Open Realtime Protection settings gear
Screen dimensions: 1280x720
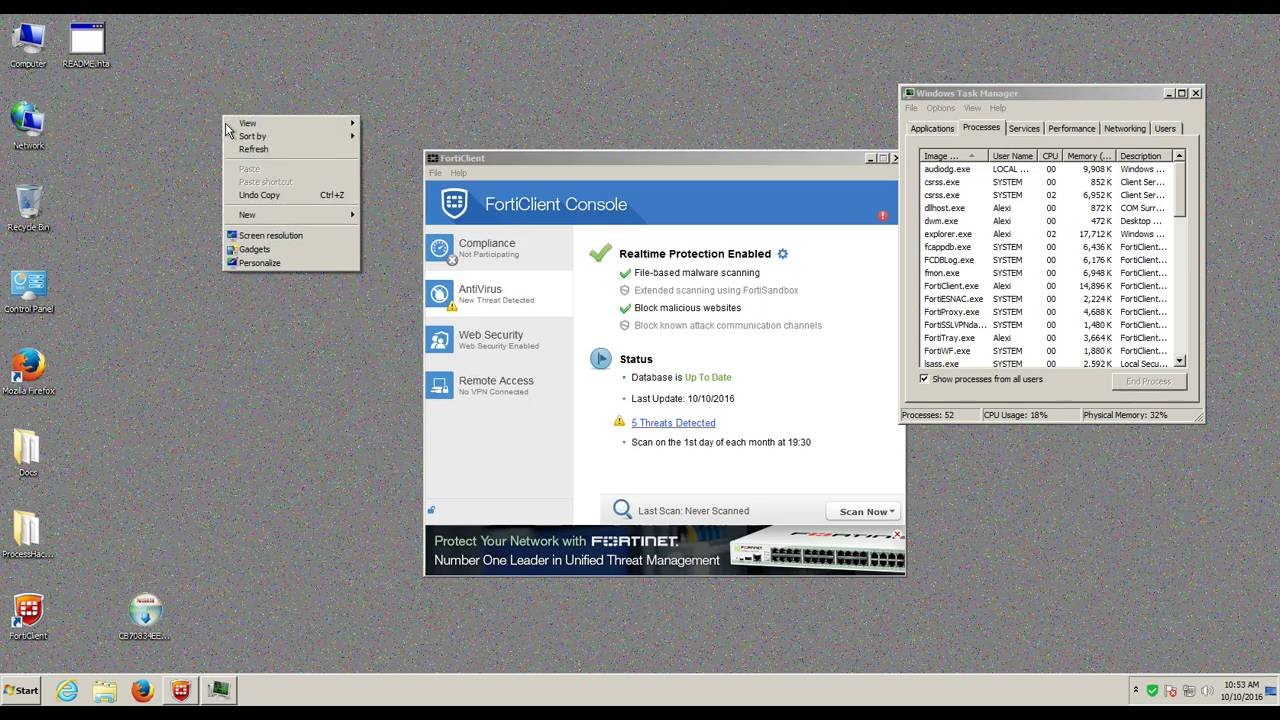(x=783, y=254)
